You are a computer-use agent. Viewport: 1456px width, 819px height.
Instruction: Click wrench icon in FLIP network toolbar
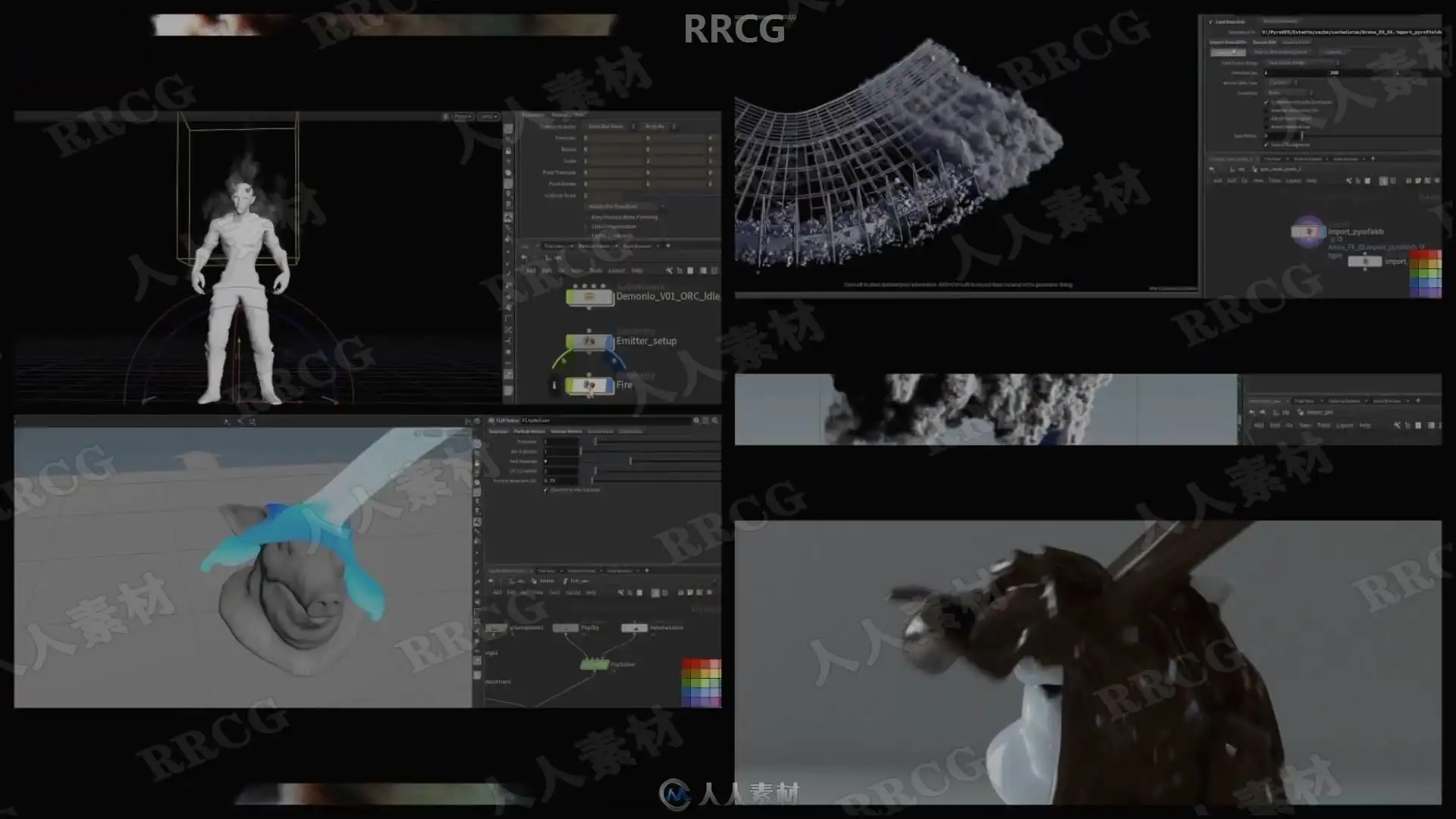click(x=621, y=592)
